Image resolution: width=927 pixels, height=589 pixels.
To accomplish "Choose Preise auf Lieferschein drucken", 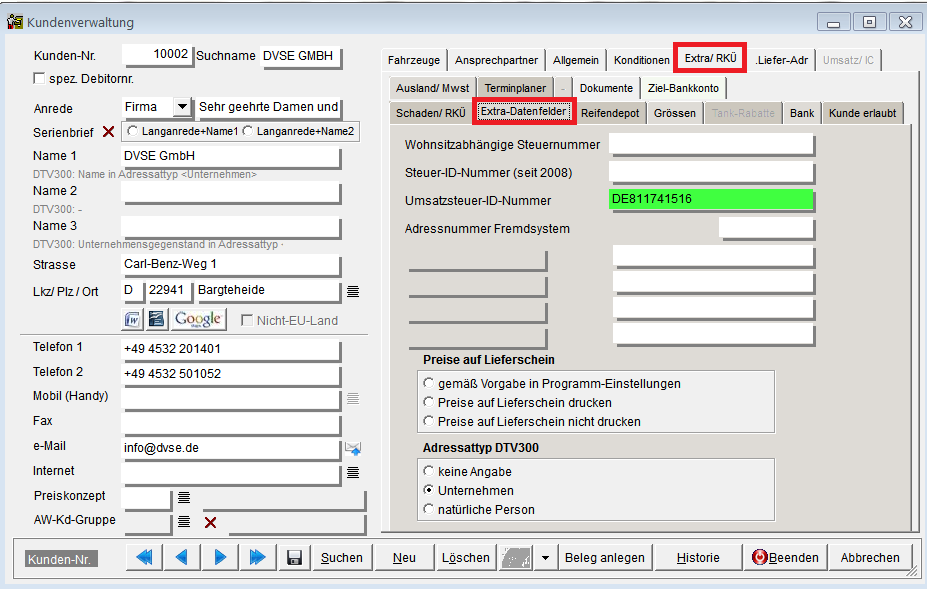I will pyautogui.click(x=430, y=403).
